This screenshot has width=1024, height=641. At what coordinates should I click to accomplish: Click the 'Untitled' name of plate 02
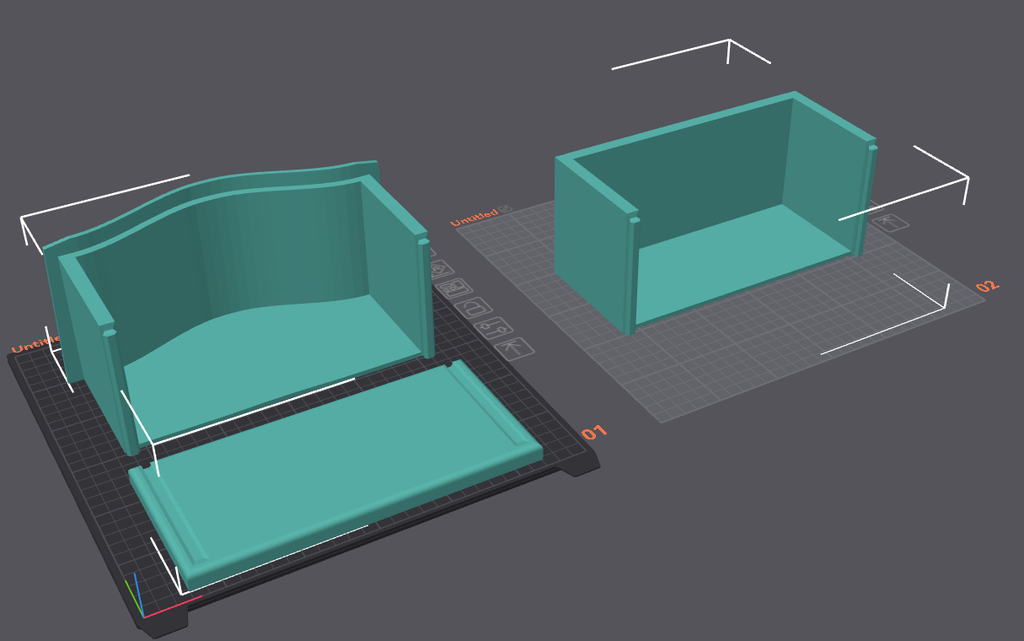[x=474, y=217]
